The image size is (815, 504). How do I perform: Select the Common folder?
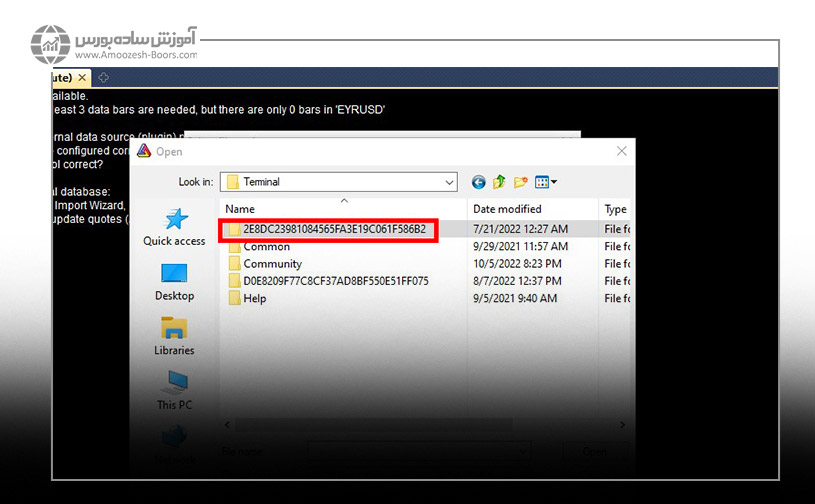pos(266,247)
